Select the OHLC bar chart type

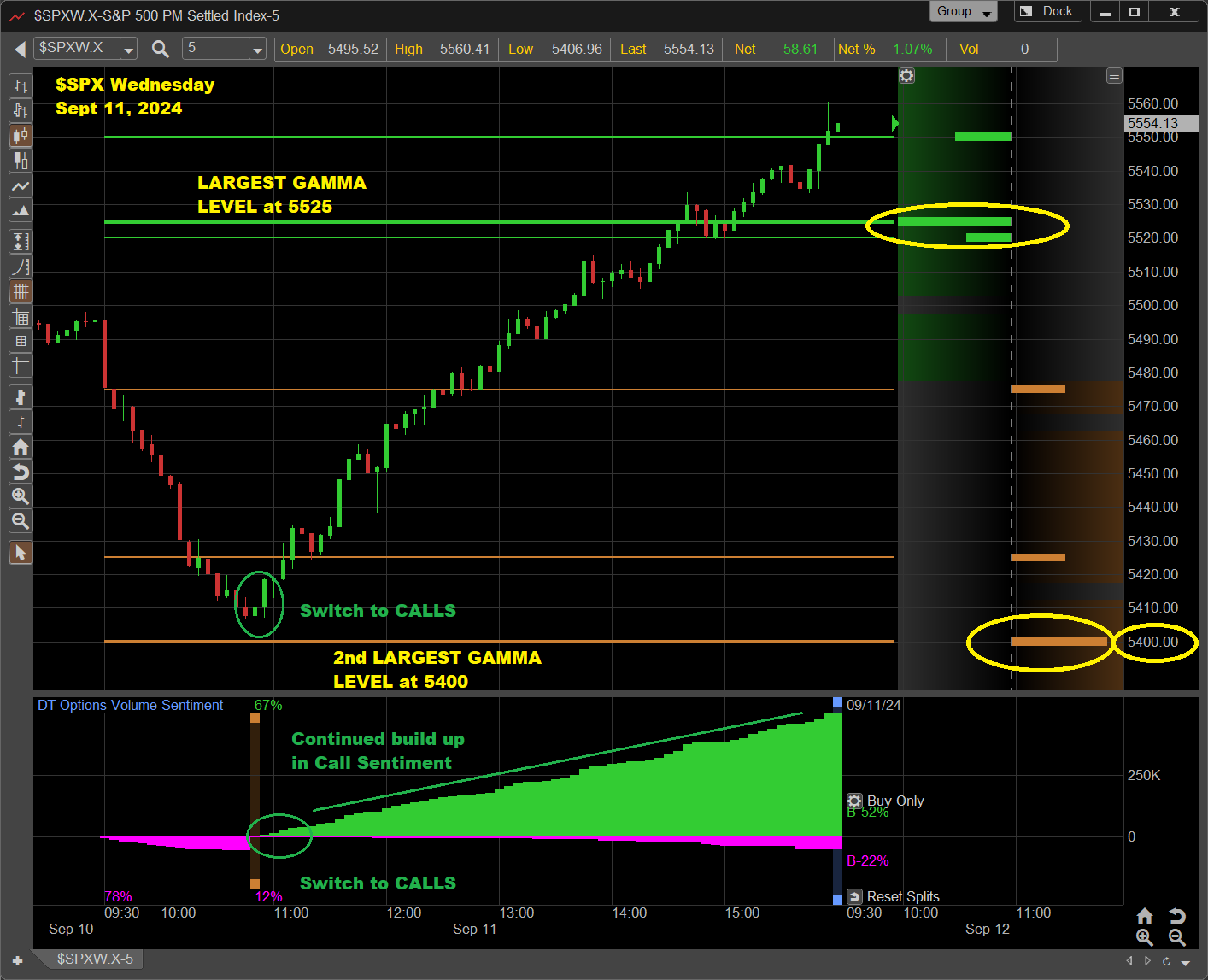click(21, 86)
